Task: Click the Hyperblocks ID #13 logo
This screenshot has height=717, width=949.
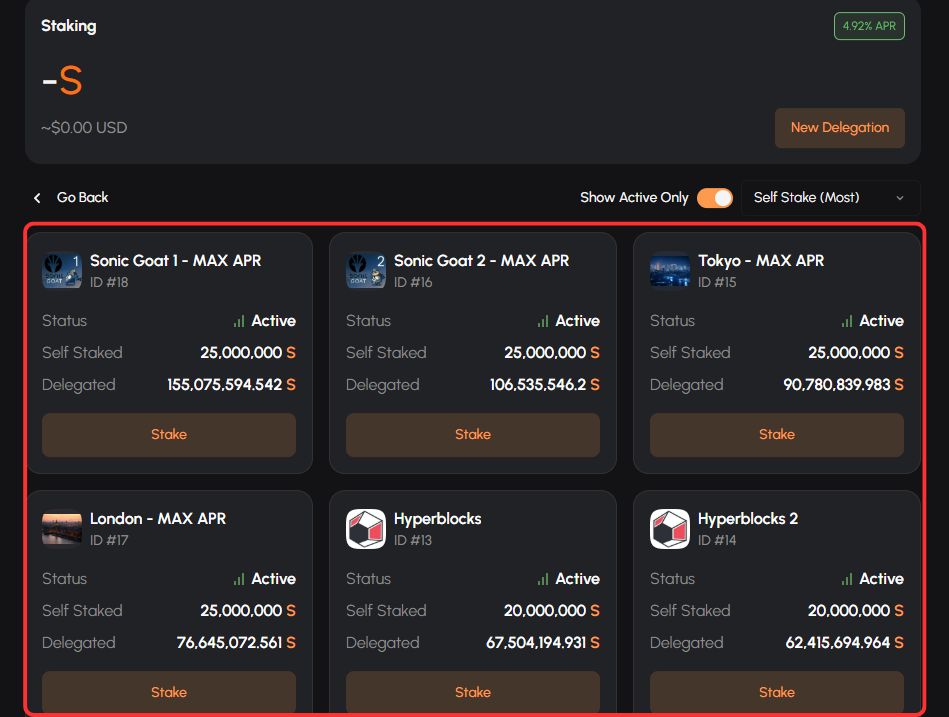Action: [x=366, y=528]
